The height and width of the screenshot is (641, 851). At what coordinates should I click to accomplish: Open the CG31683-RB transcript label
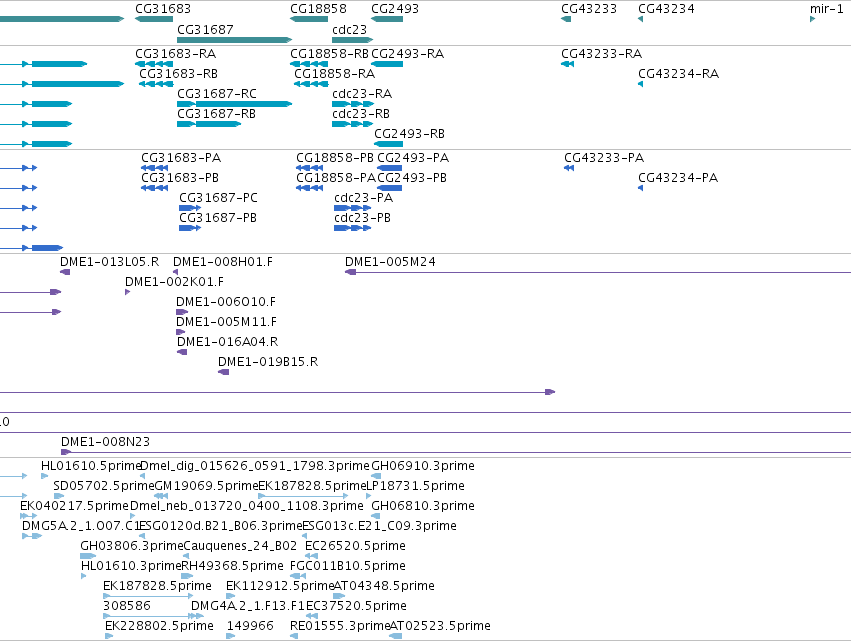179,74
